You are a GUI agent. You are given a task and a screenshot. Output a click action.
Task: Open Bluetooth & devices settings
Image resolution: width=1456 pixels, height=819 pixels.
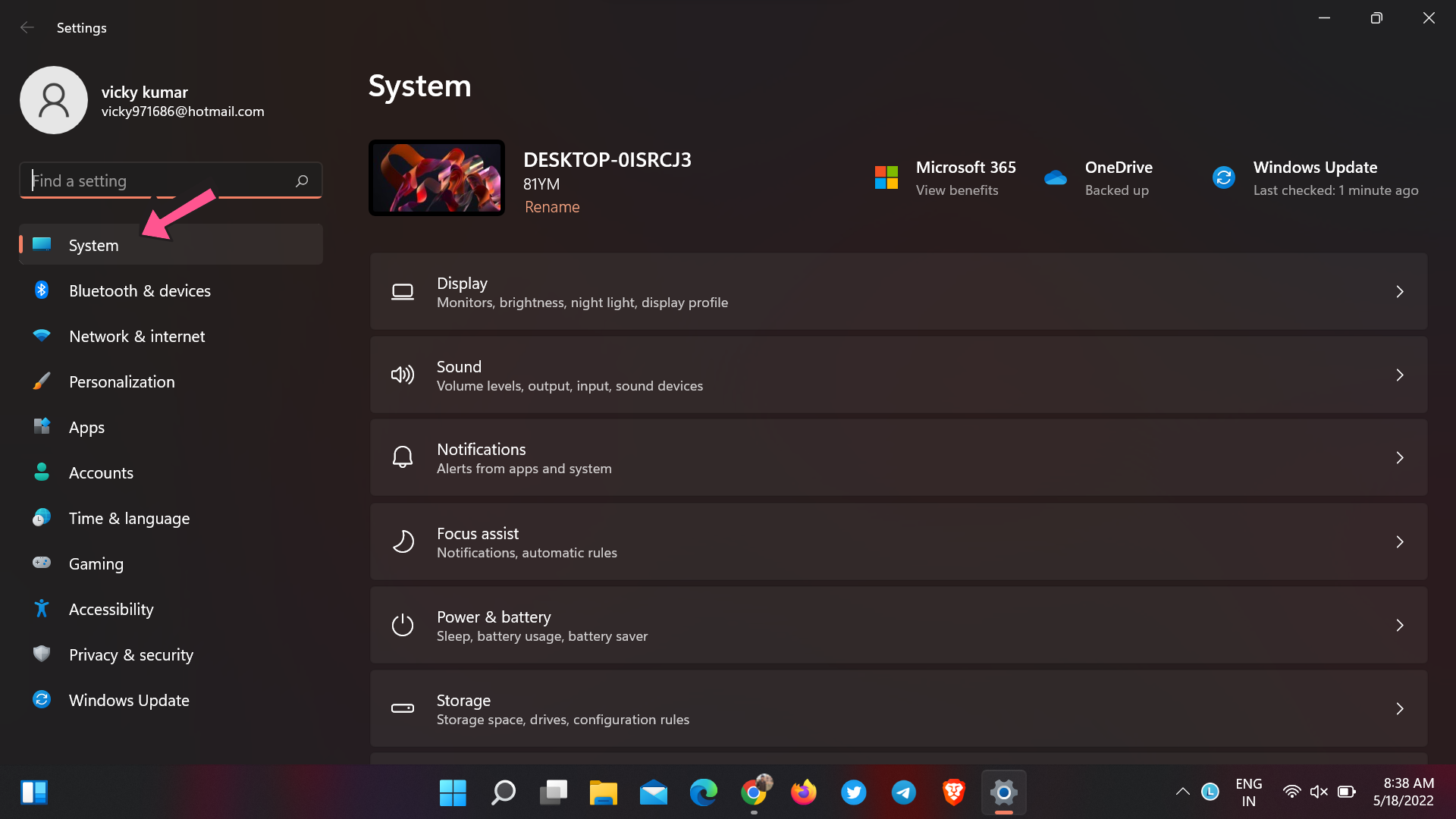[x=140, y=290]
